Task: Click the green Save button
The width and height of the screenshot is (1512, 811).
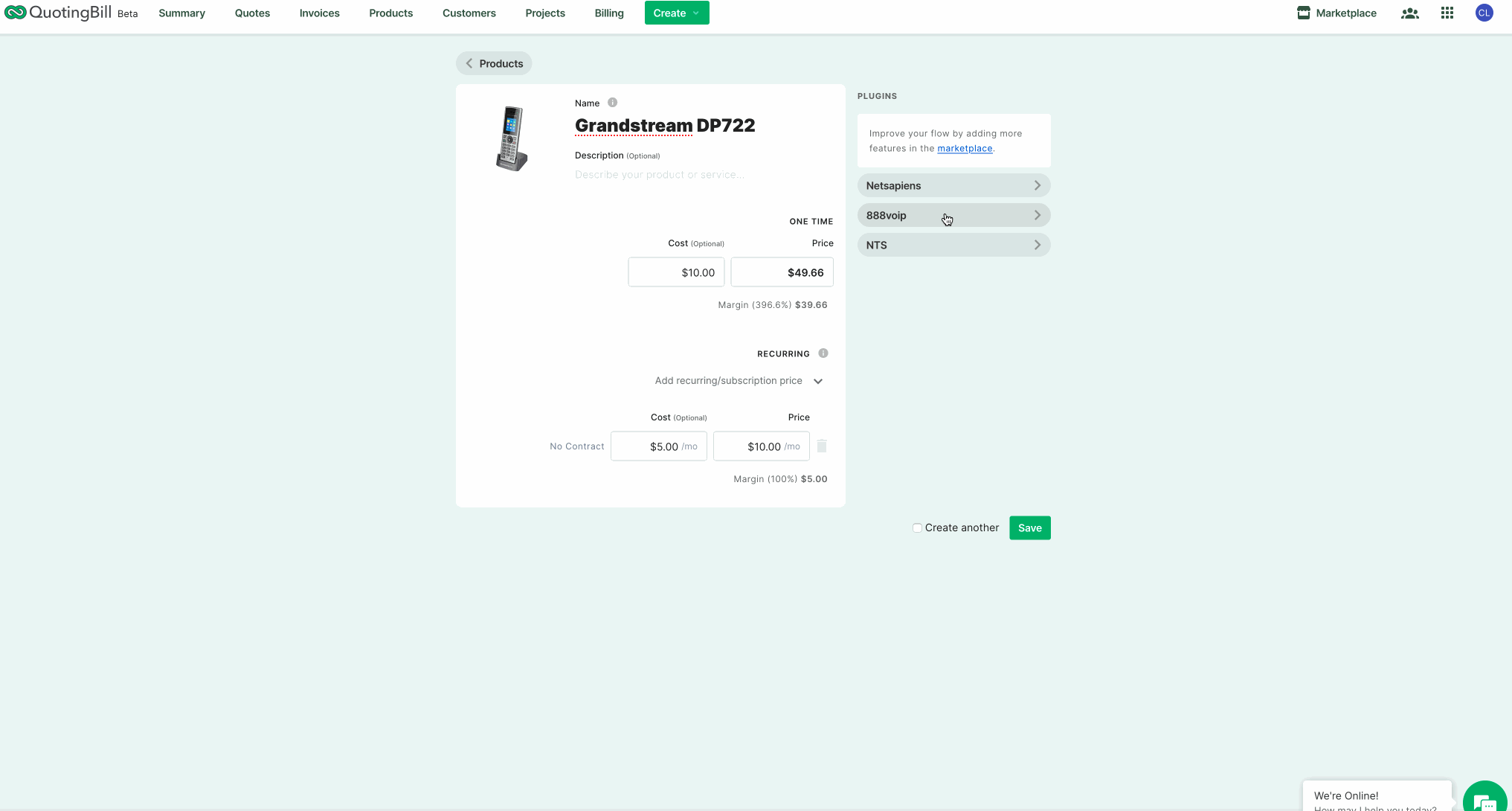Action: point(1029,528)
